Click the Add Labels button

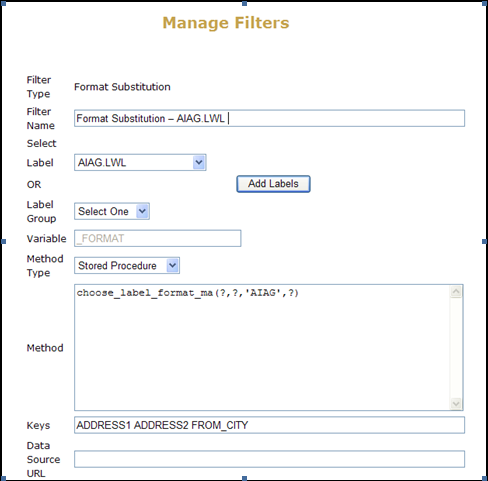click(x=273, y=184)
